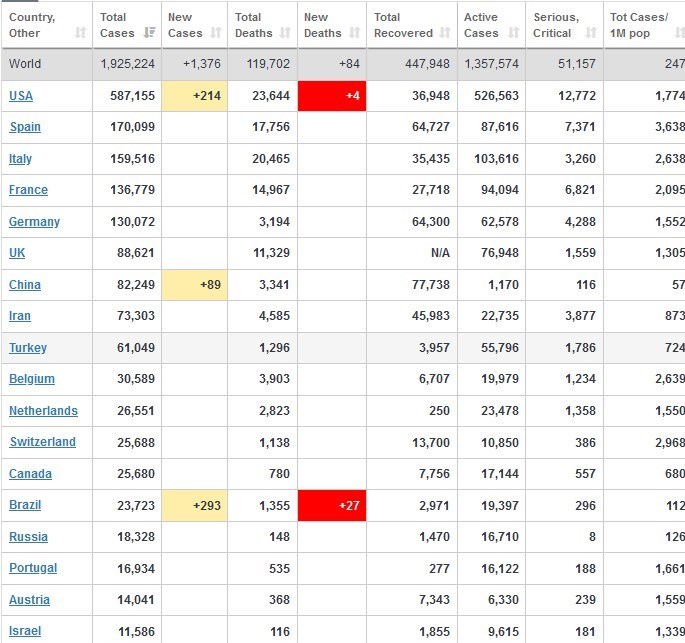The height and width of the screenshot is (643, 685).
Task: Click the New Deaths sort arrows icon
Action: tap(353, 33)
